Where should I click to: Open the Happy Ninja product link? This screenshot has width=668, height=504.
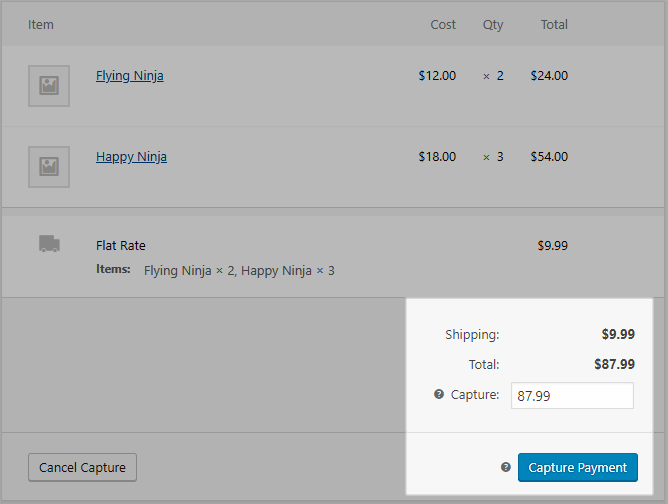click(x=131, y=157)
